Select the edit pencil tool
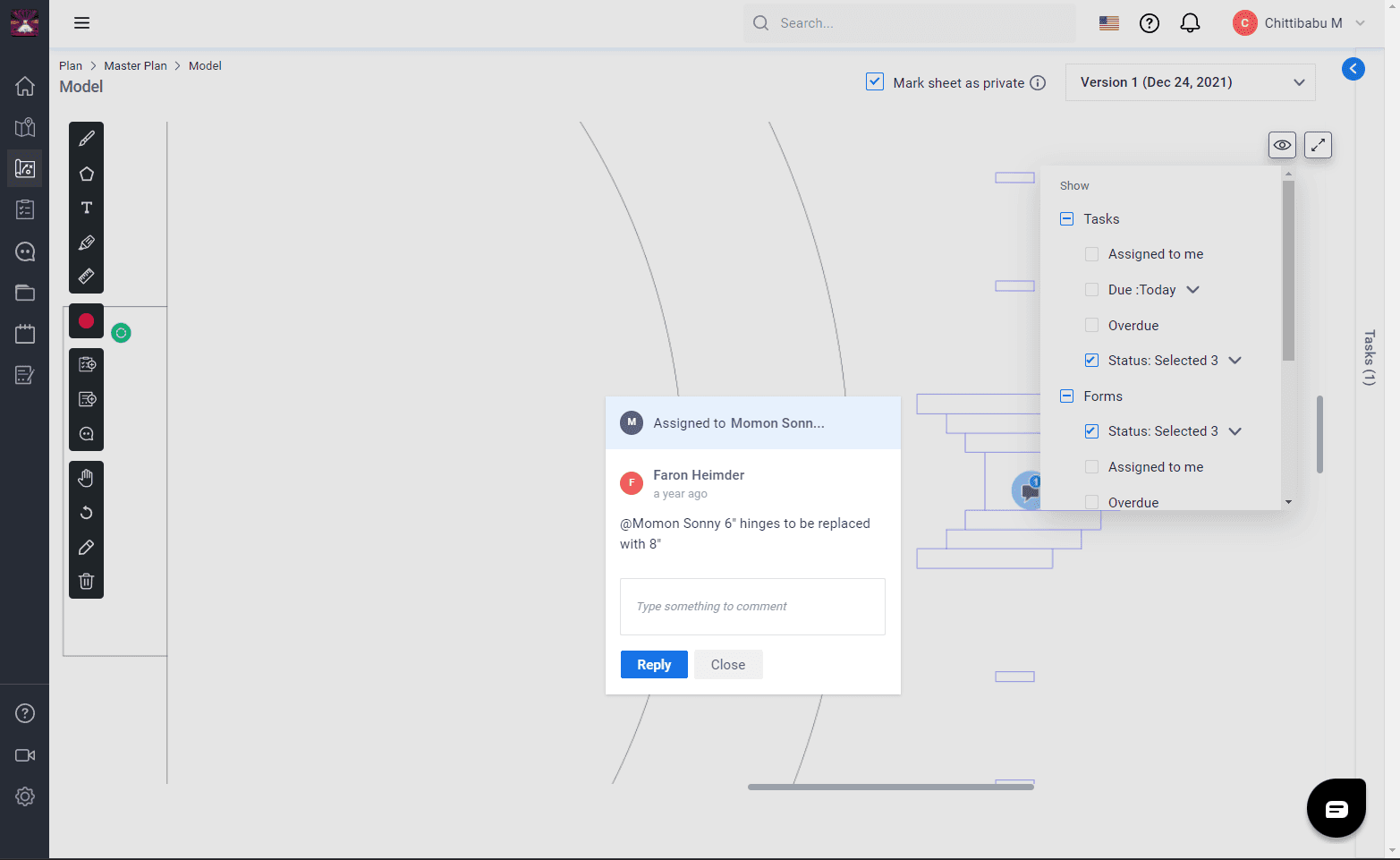The width and height of the screenshot is (1400, 860). click(87, 547)
